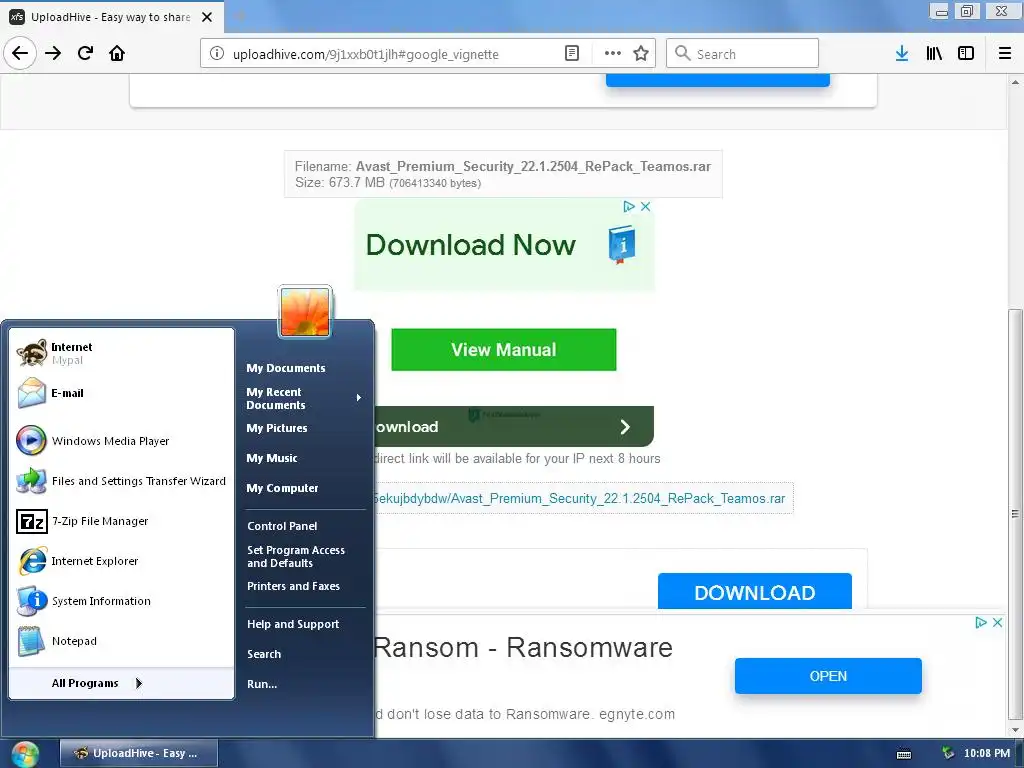Focus the browser Search box
Screen dimensions: 1024x768
[743, 54]
